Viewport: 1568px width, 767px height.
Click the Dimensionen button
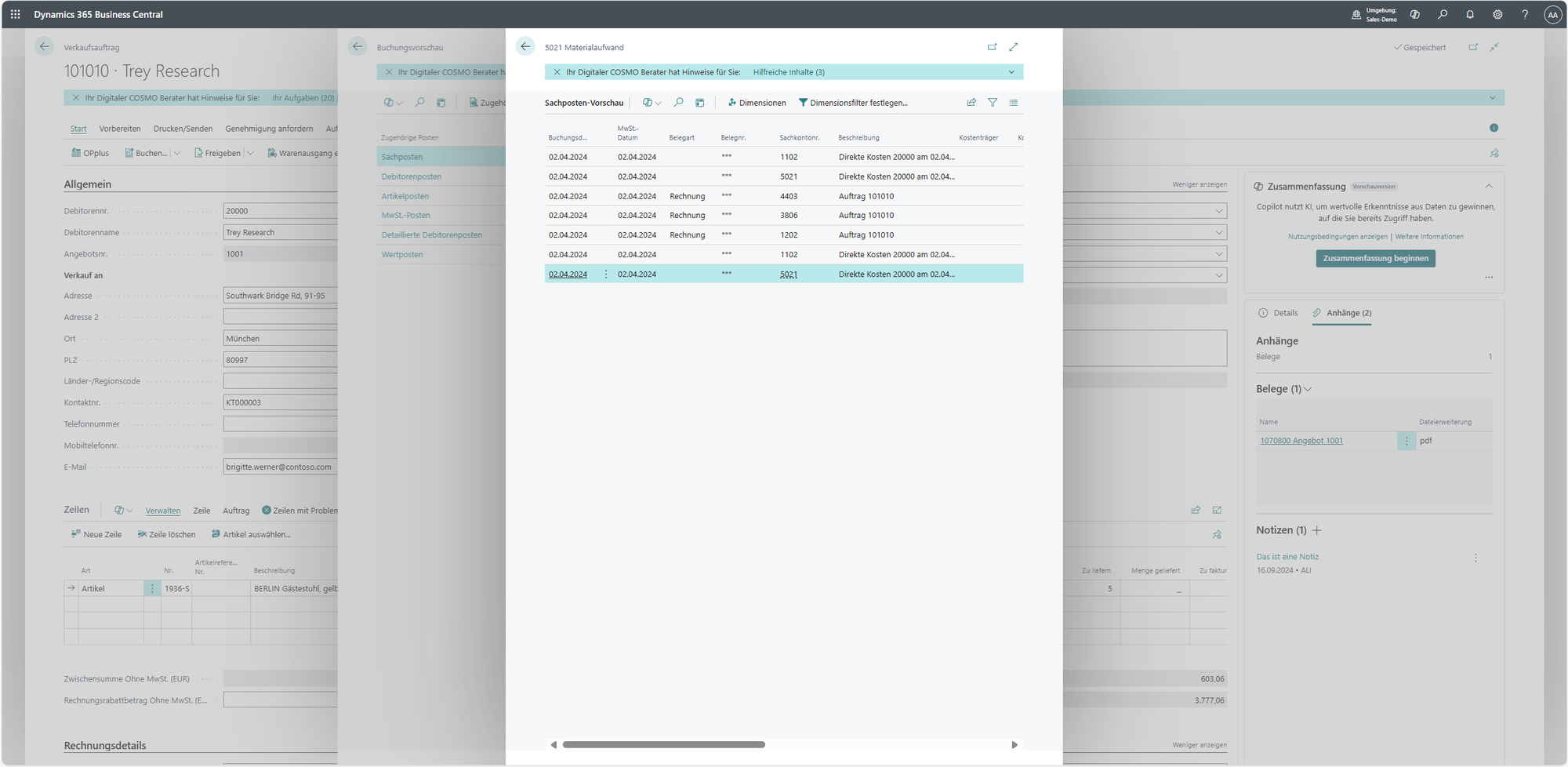757,103
